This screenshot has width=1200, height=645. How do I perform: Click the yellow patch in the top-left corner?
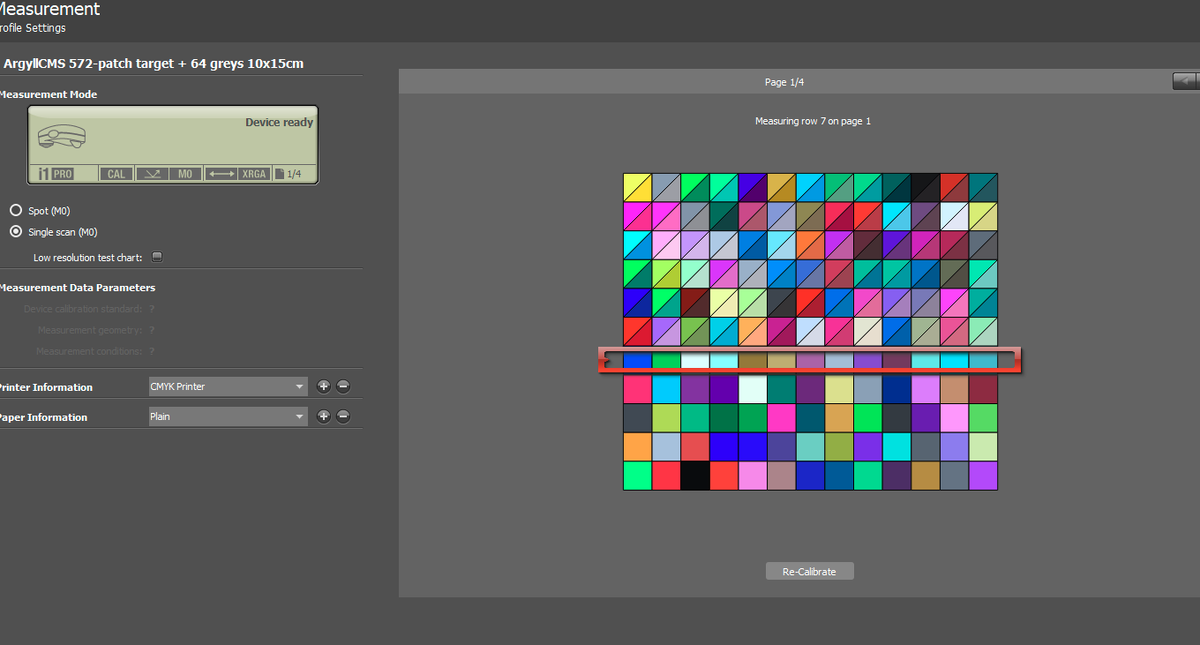click(x=637, y=187)
